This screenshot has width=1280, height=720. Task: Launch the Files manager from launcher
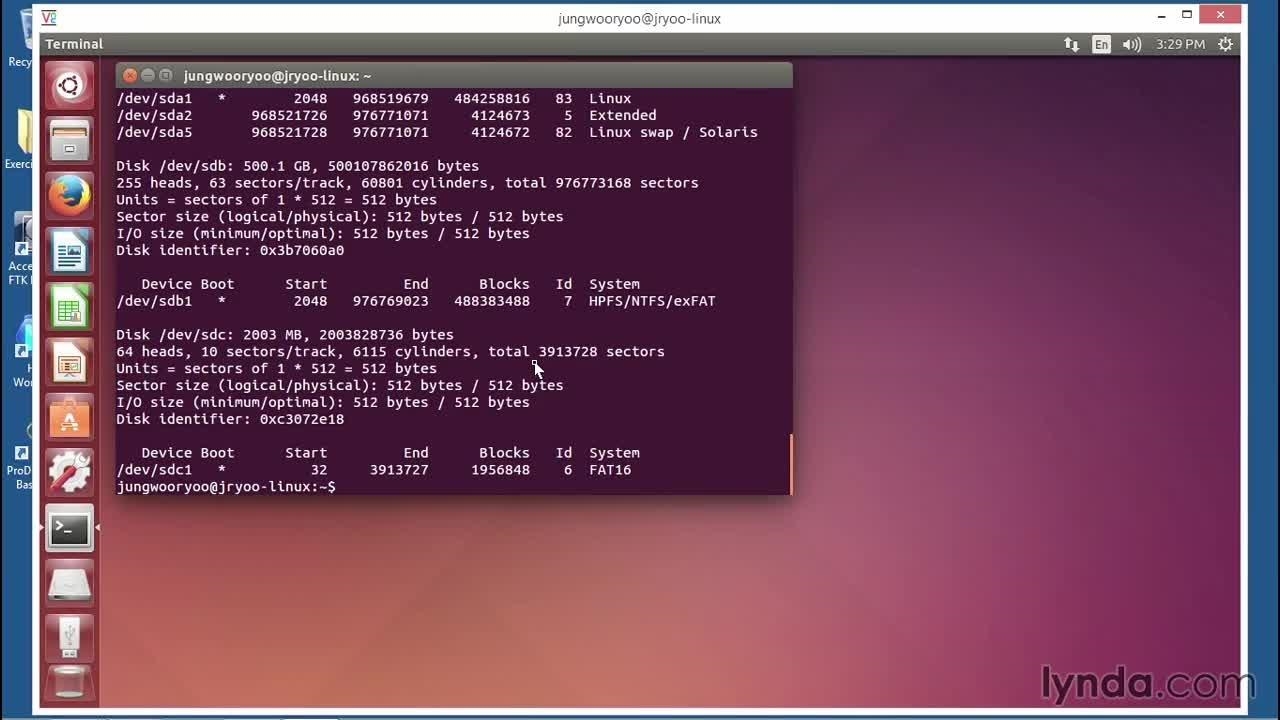(x=69, y=141)
